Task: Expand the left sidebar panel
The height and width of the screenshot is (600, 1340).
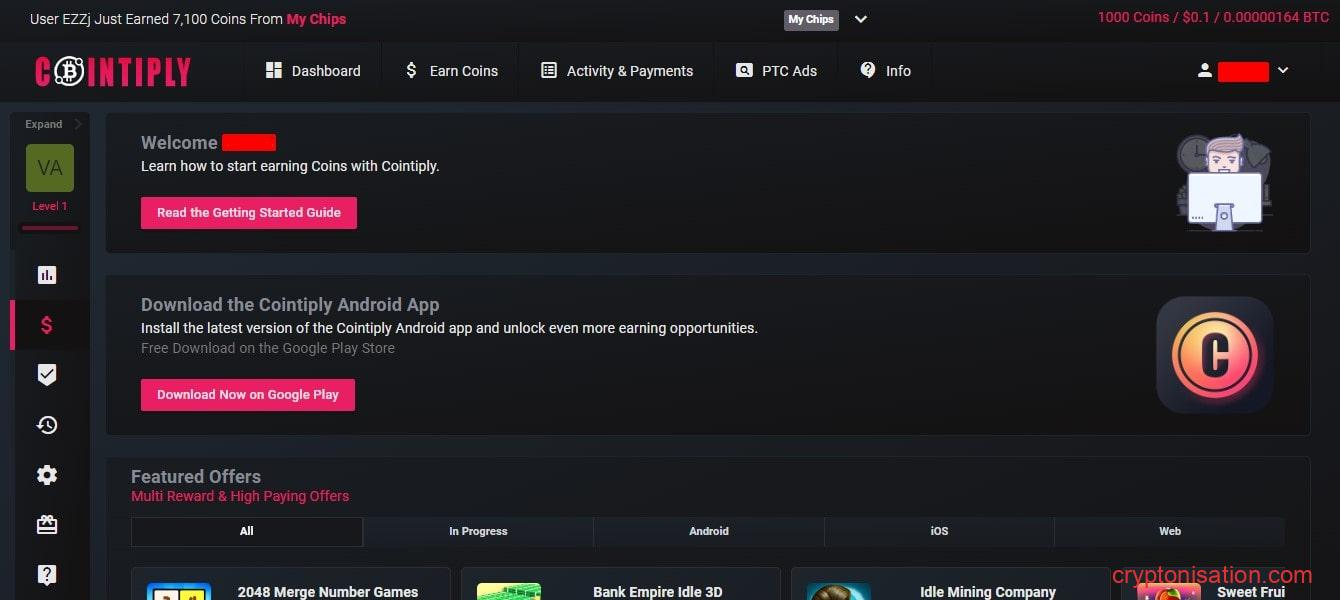Action: point(52,124)
